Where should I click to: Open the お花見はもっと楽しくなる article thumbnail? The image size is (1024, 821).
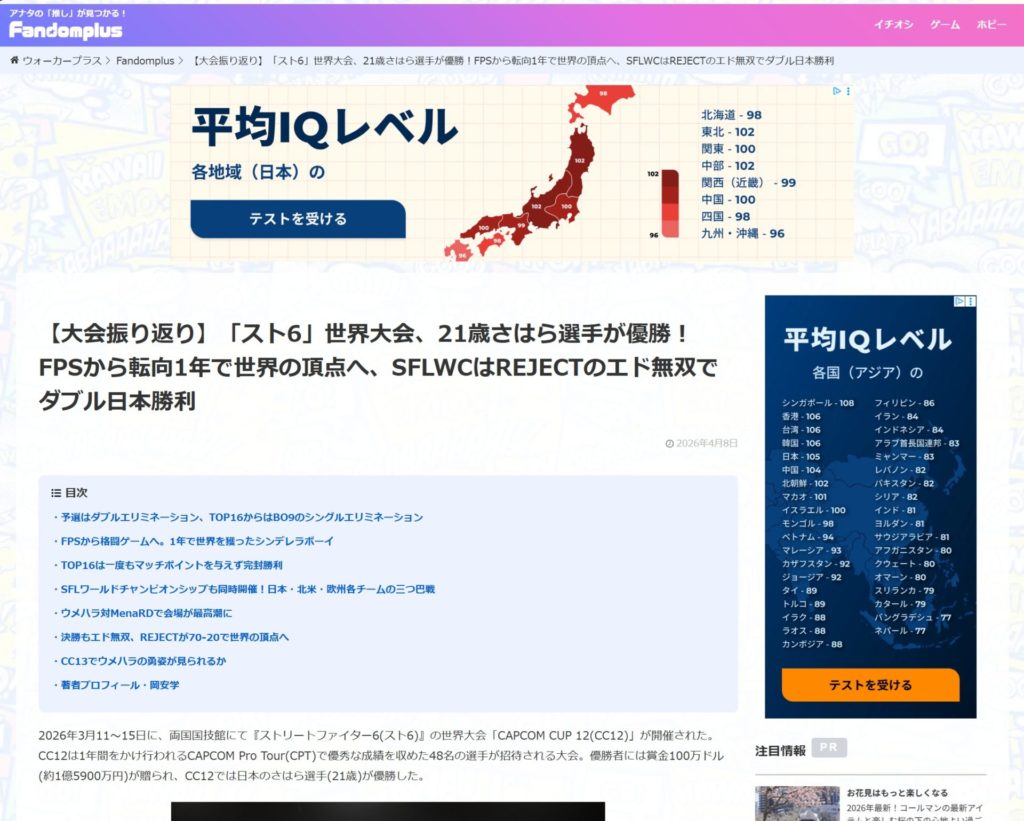pyautogui.click(x=796, y=802)
